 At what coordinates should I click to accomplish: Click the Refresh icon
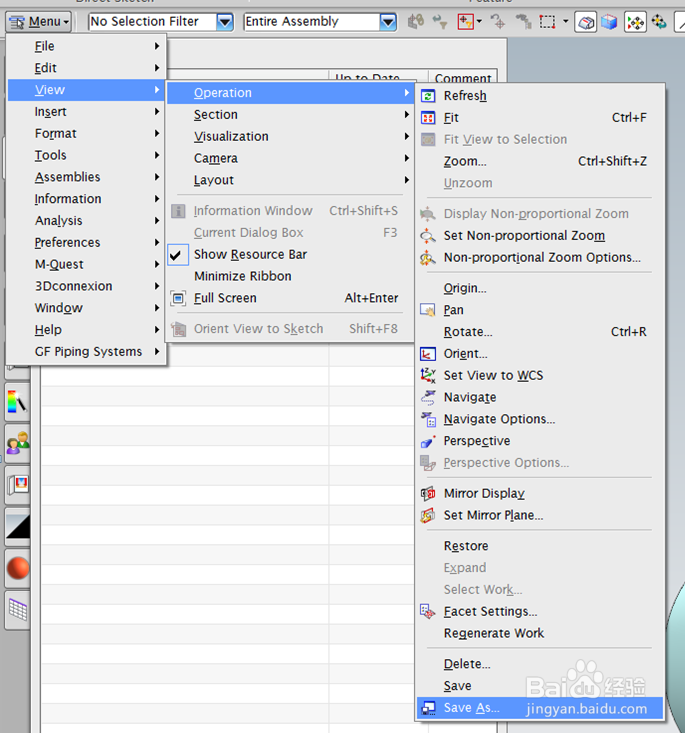click(428, 96)
